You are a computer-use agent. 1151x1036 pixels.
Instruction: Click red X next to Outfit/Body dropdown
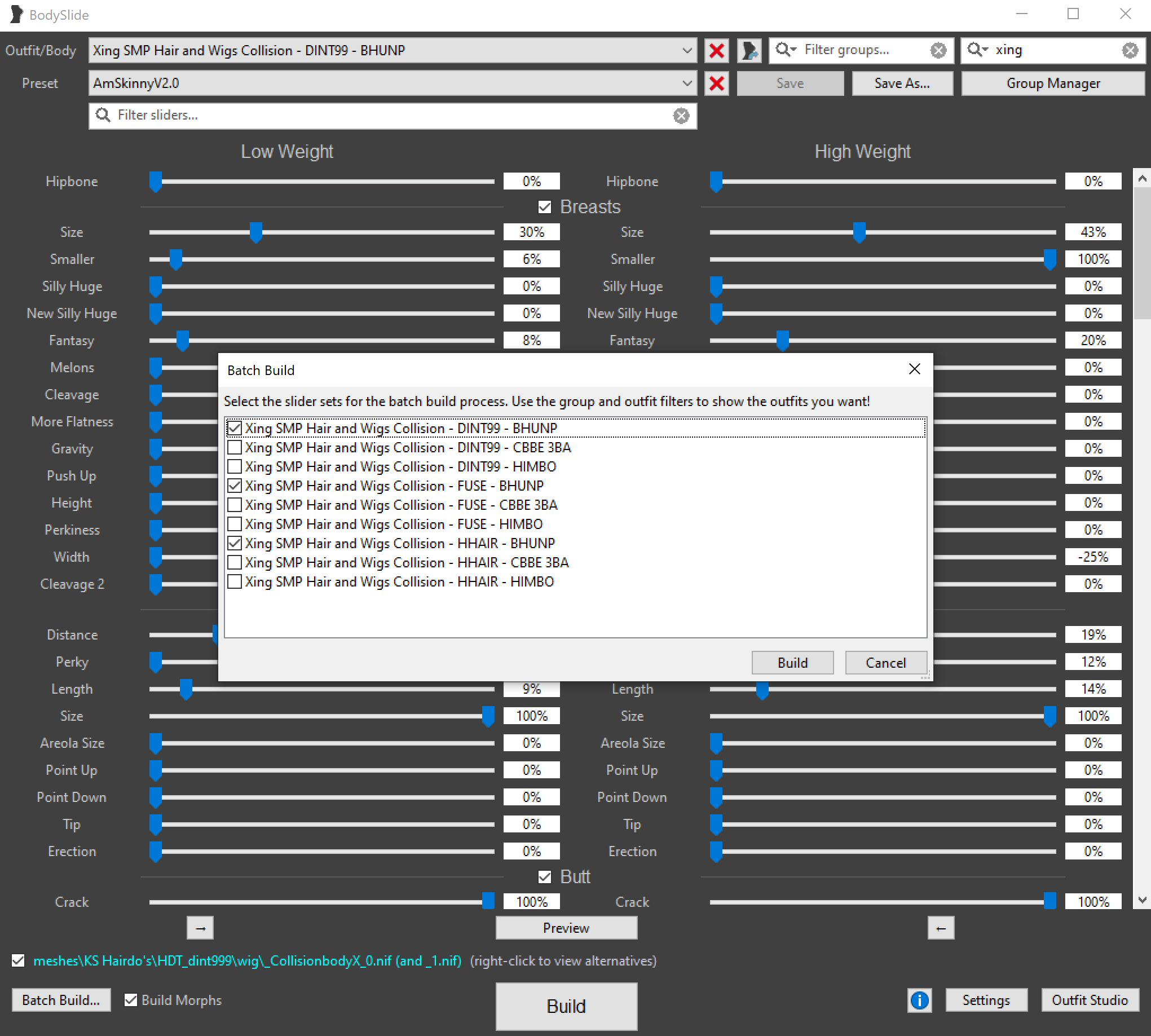[x=716, y=51]
